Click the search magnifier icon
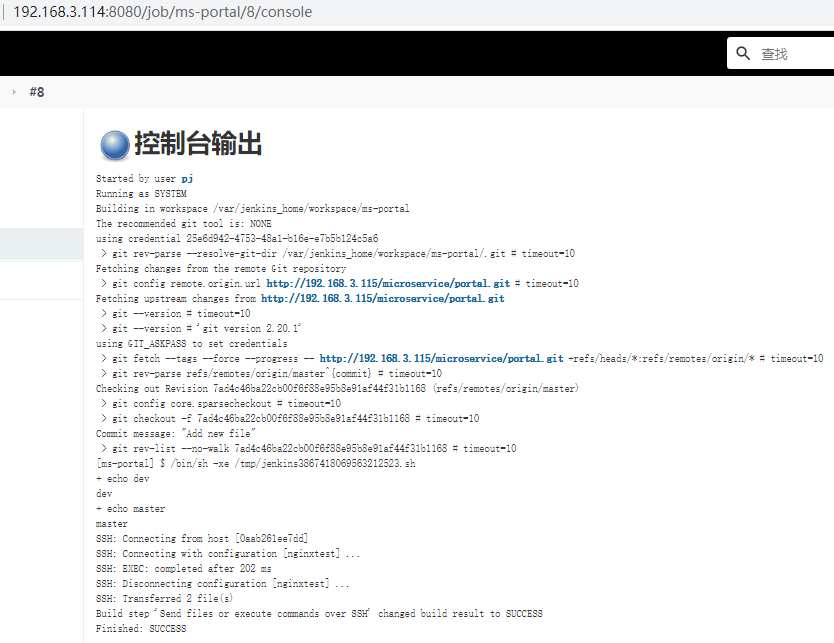This screenshot has width=834, height=643. tap(743, 53)
